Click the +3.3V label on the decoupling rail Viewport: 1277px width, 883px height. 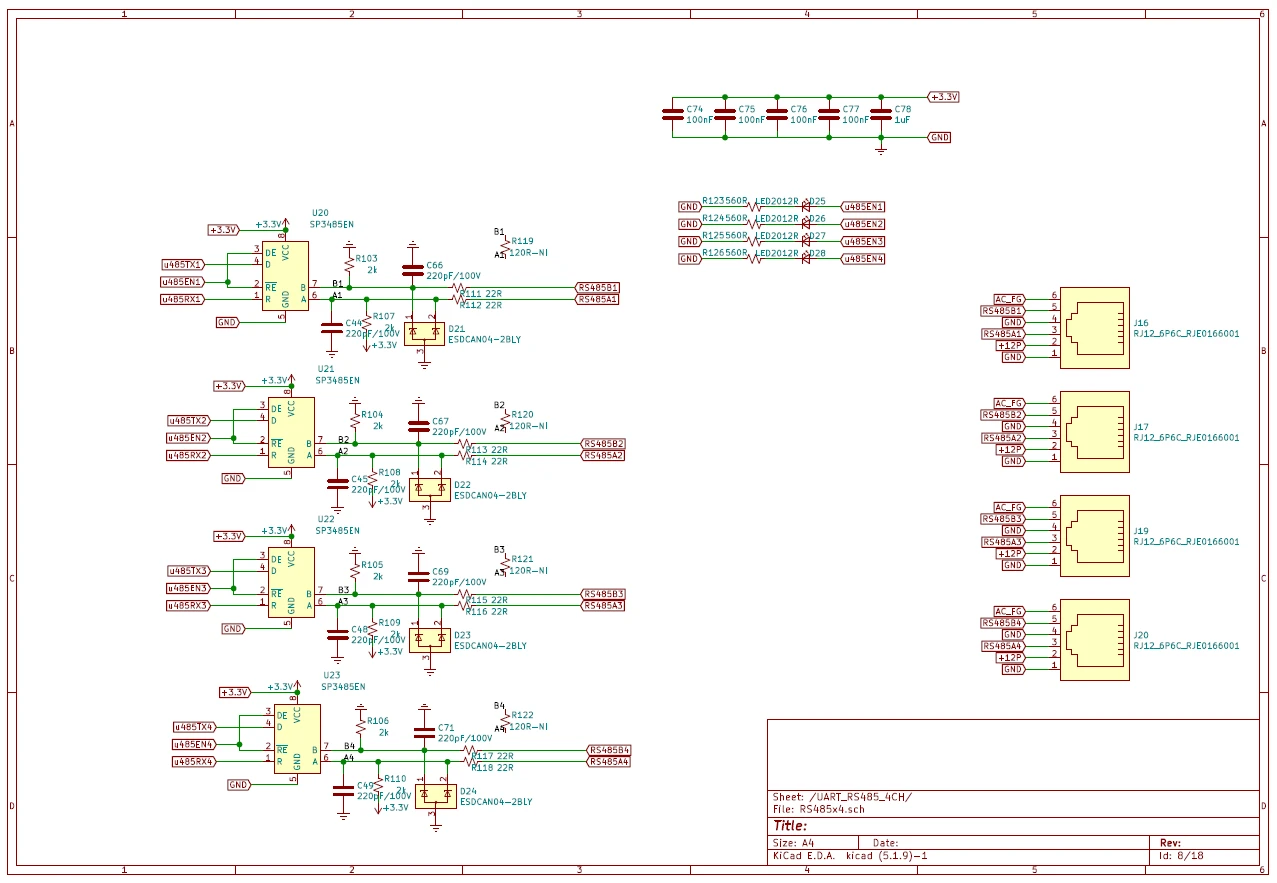[x=943, y=97]
